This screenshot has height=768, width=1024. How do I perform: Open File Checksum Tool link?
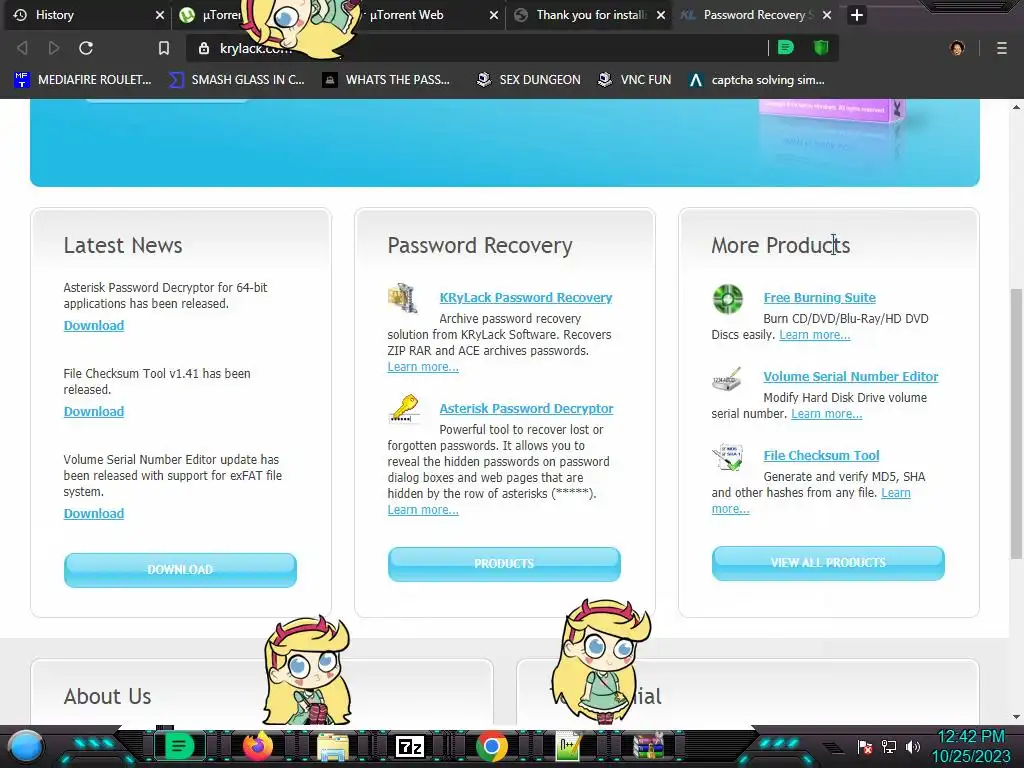822,456
